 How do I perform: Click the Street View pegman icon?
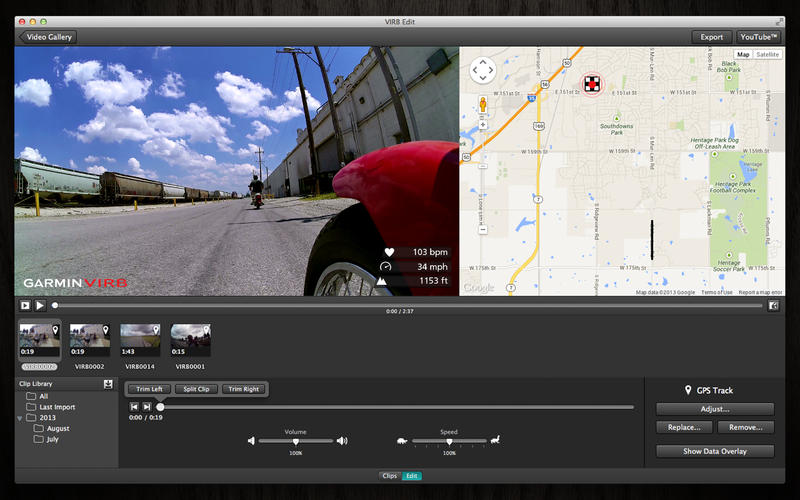(x=483, y=105)
